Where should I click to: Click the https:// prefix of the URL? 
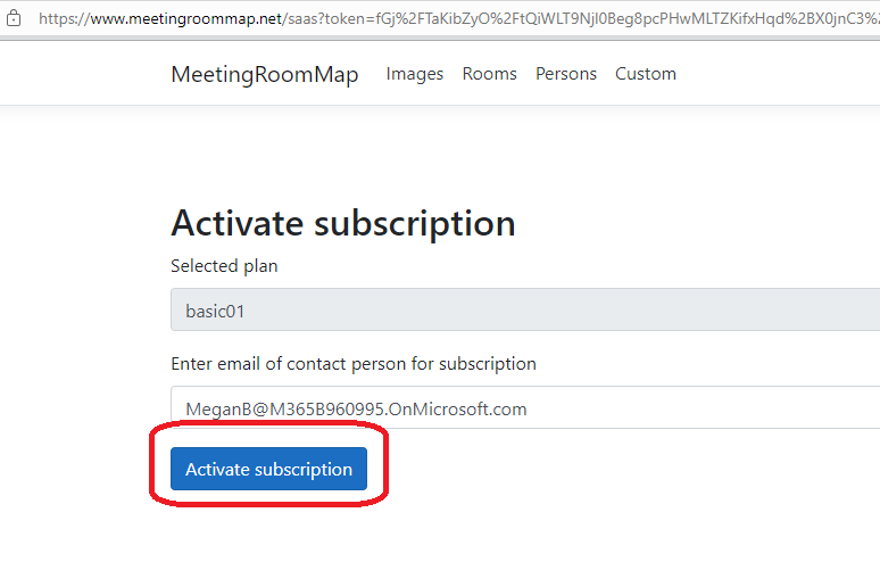point(64,19)
